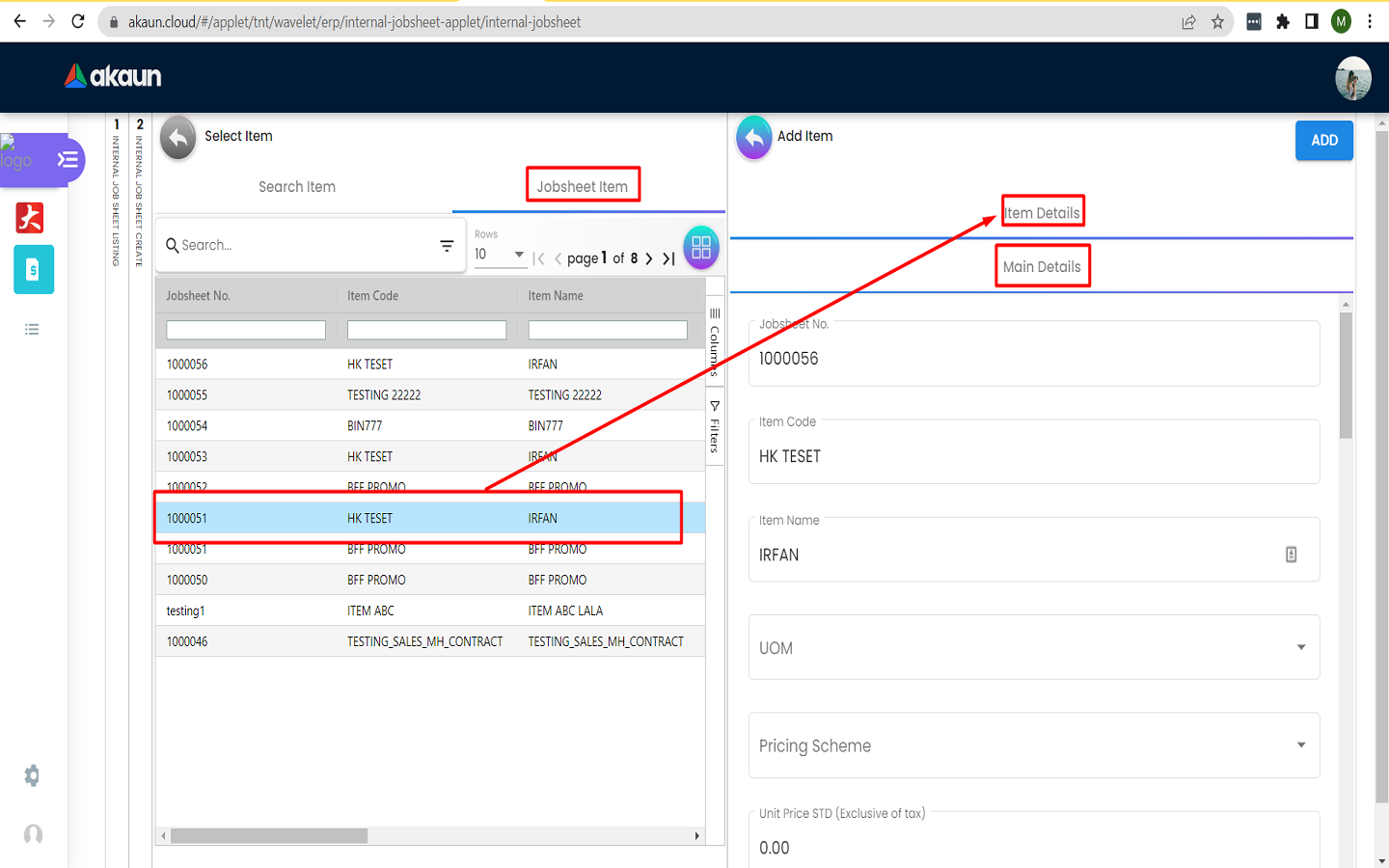Open the Rows per page dropdown

(x=499, y=255)
